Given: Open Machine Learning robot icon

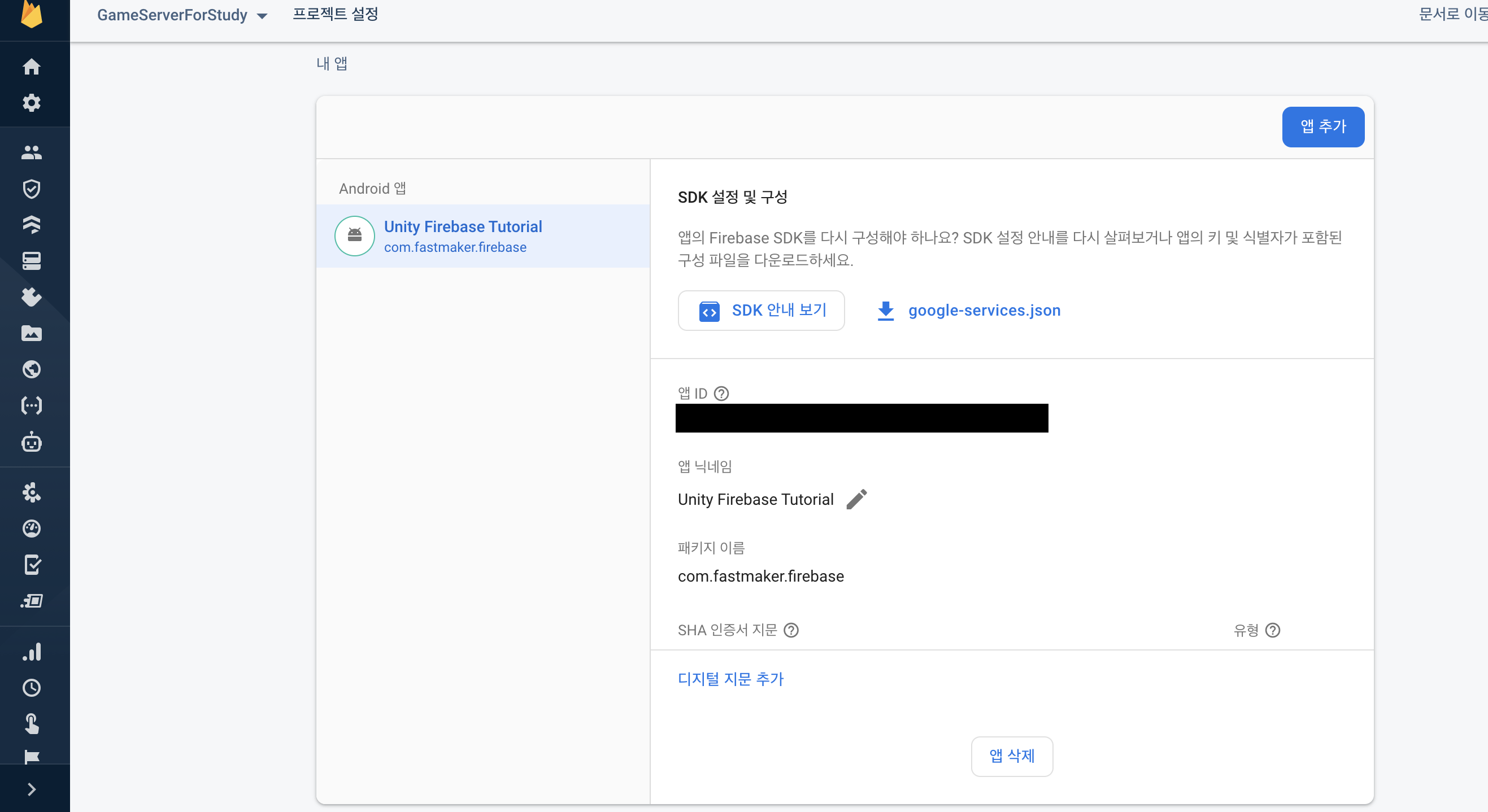Looking at the screenshot, I should click(x=31, y=442).
